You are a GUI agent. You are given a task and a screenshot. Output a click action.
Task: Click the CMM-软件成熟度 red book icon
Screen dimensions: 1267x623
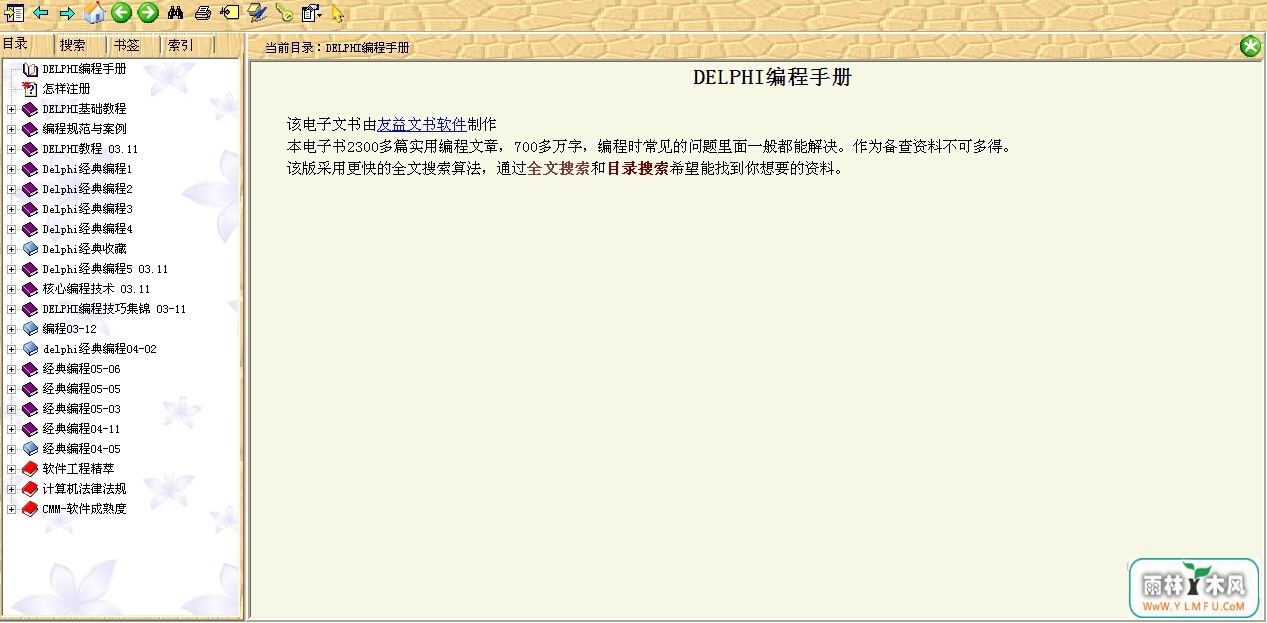click(30, 509)
